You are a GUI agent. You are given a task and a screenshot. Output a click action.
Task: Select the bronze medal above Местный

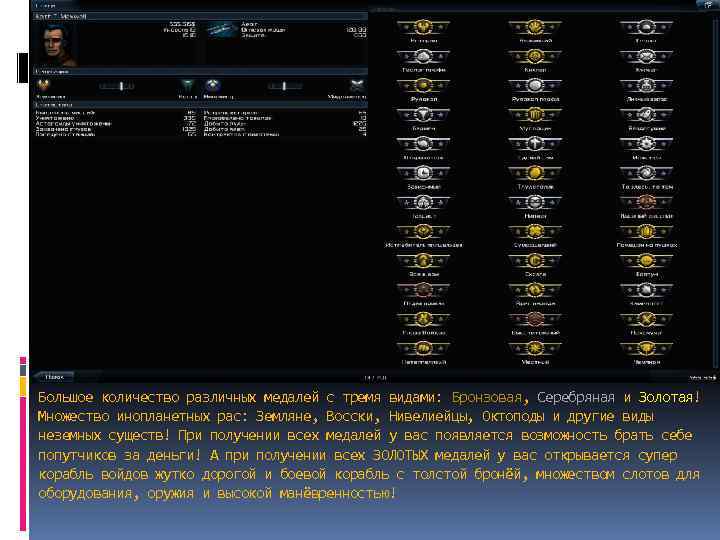534,320
